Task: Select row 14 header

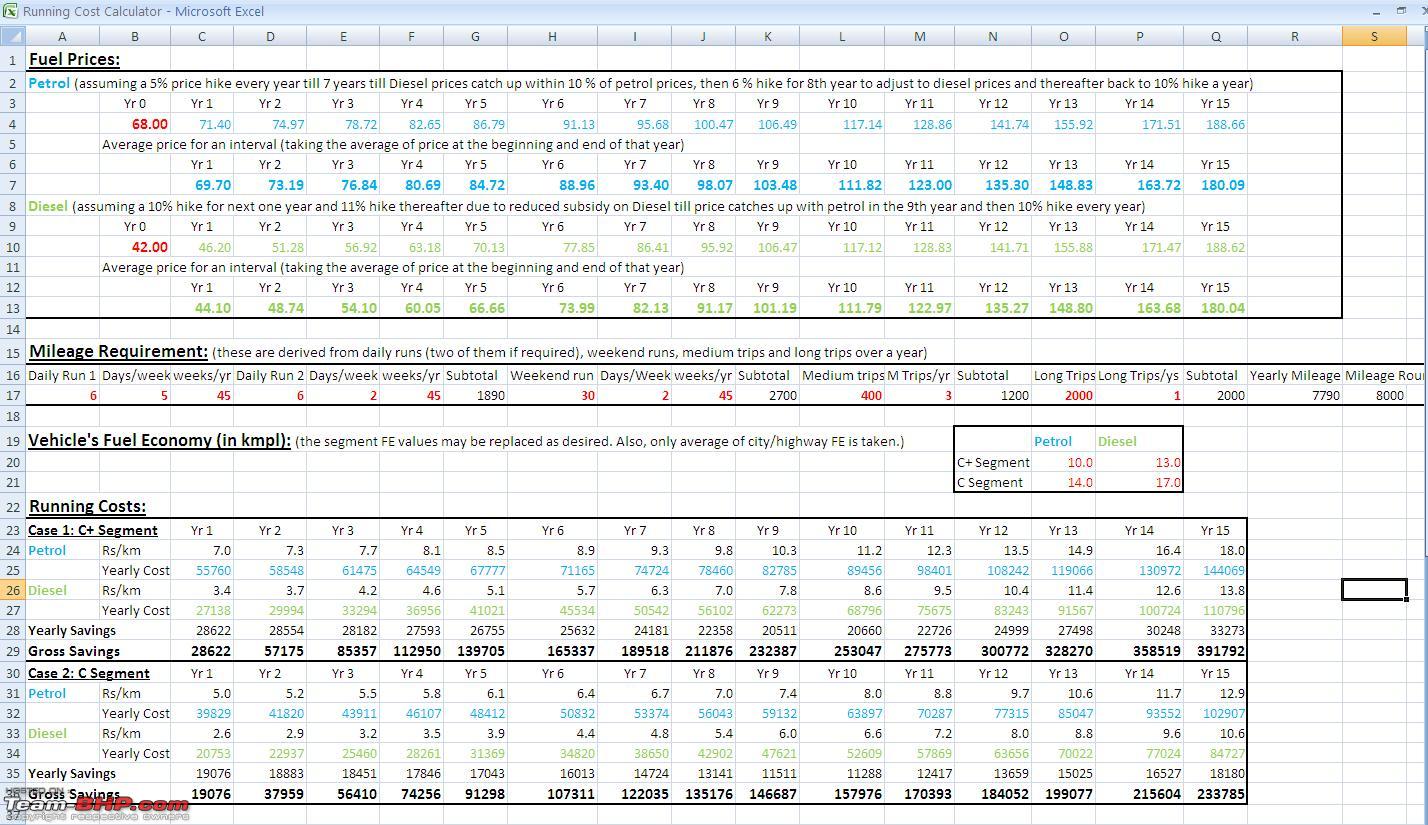Action: (13, 329)
